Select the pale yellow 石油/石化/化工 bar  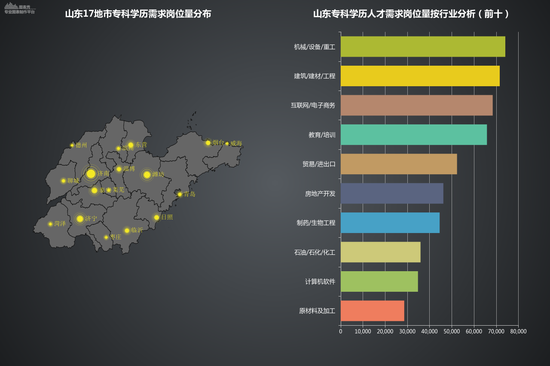coord(381,252)
